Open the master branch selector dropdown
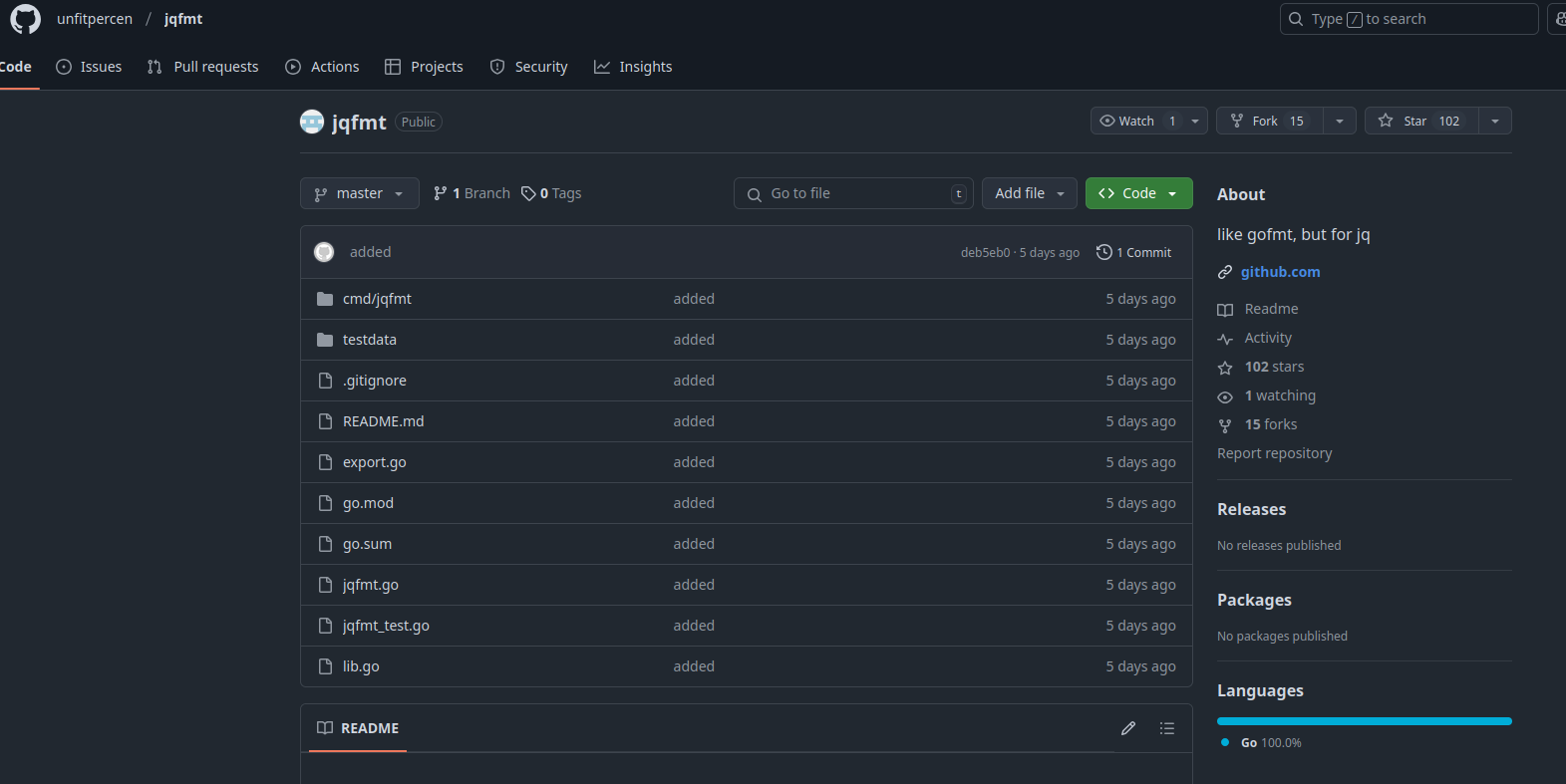Viewport: 1566px width, 784px height. tap(359, 193)
